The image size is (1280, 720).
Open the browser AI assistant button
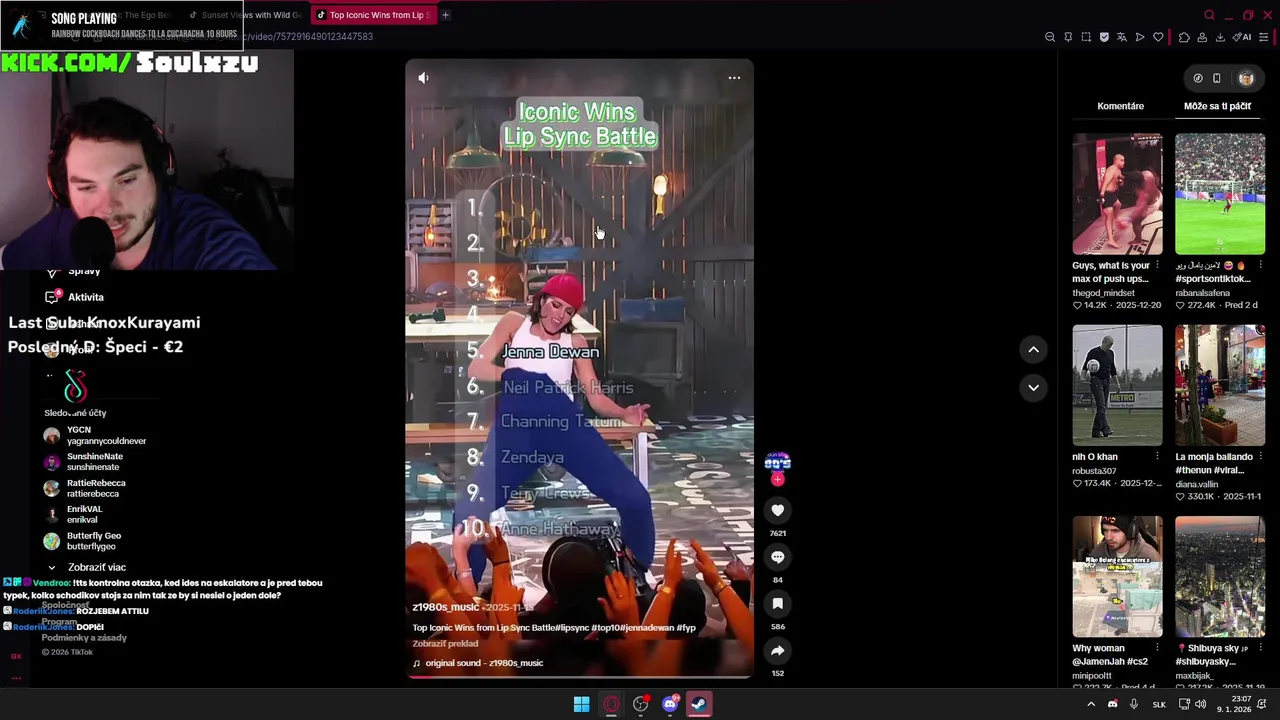pos(1242,37)
